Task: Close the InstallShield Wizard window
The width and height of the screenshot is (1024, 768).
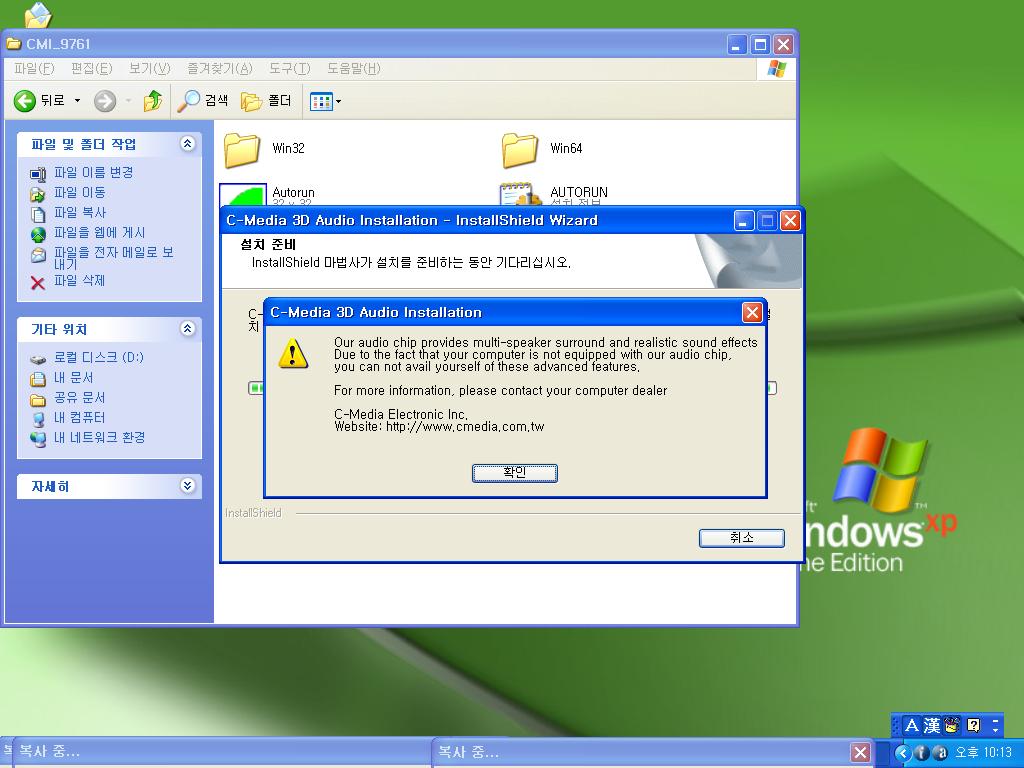Action: (790, 221)
